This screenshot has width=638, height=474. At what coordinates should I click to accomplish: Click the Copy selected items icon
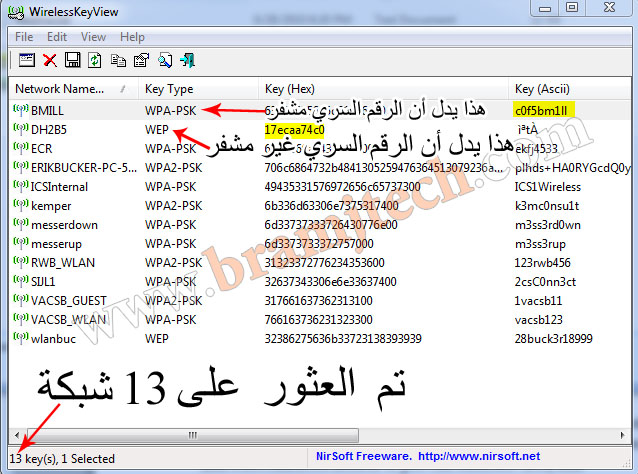click(x=116, y=61)
